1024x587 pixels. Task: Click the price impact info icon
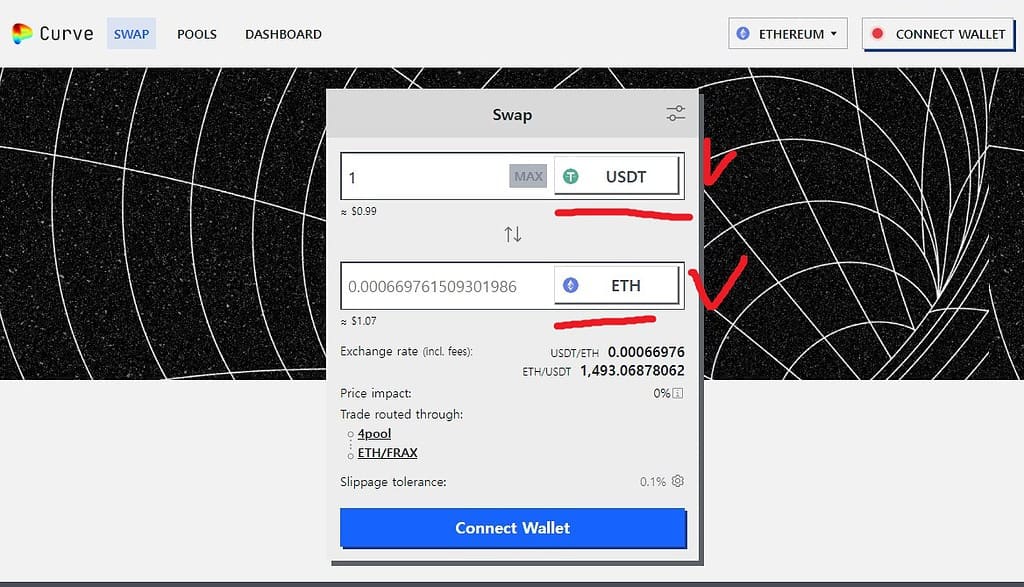click(678, 393)
